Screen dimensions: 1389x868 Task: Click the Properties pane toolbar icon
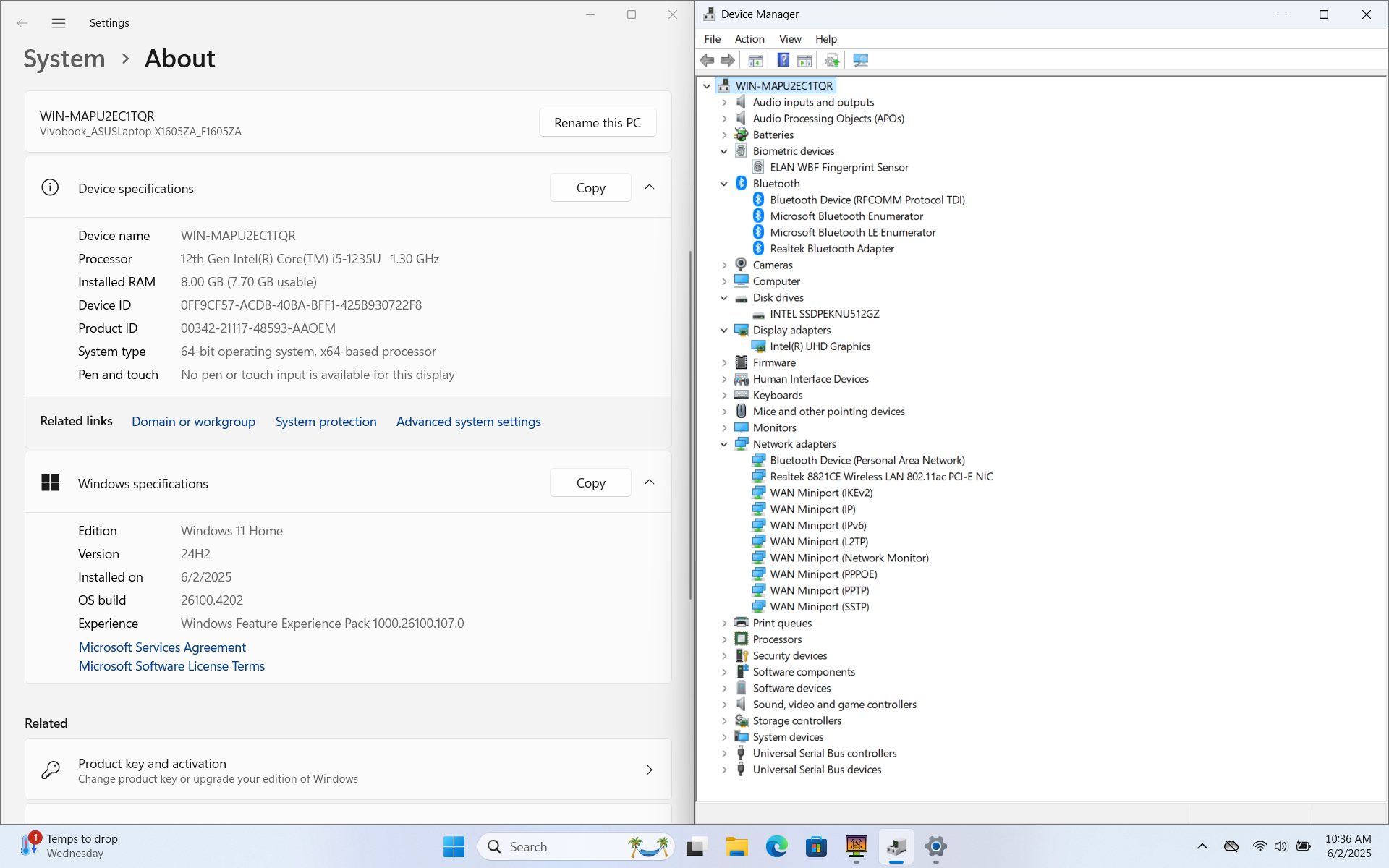tap(804, 61)
